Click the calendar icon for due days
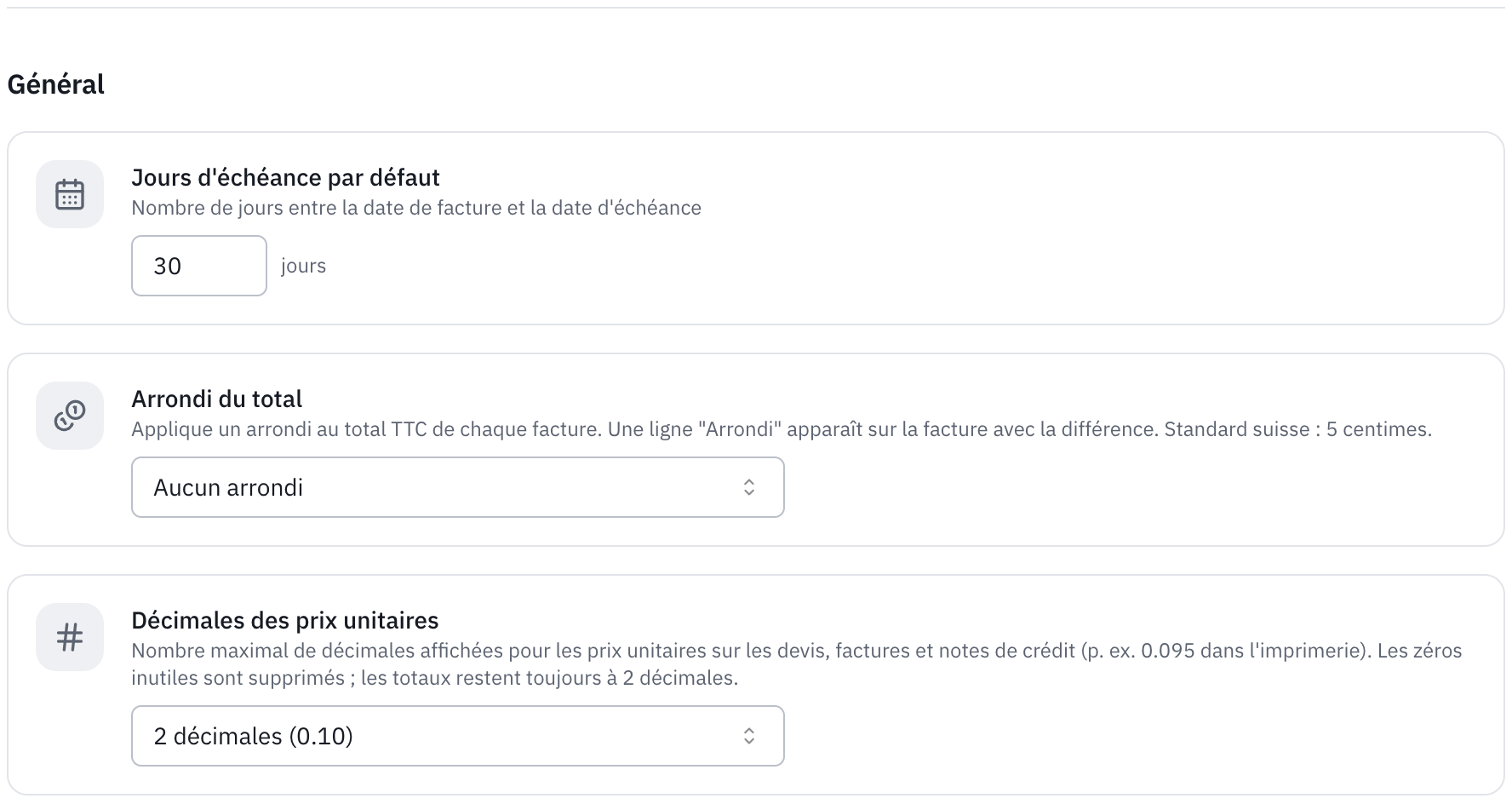 tap(70, 194)
